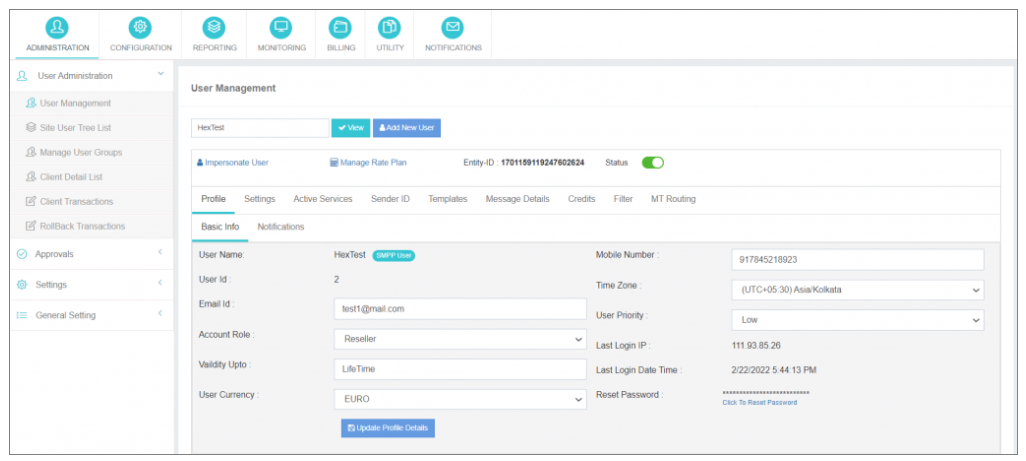Image resolution: width=1026 pixels, height=461 pixels.
Task: Click the View button
Action: 351,128
